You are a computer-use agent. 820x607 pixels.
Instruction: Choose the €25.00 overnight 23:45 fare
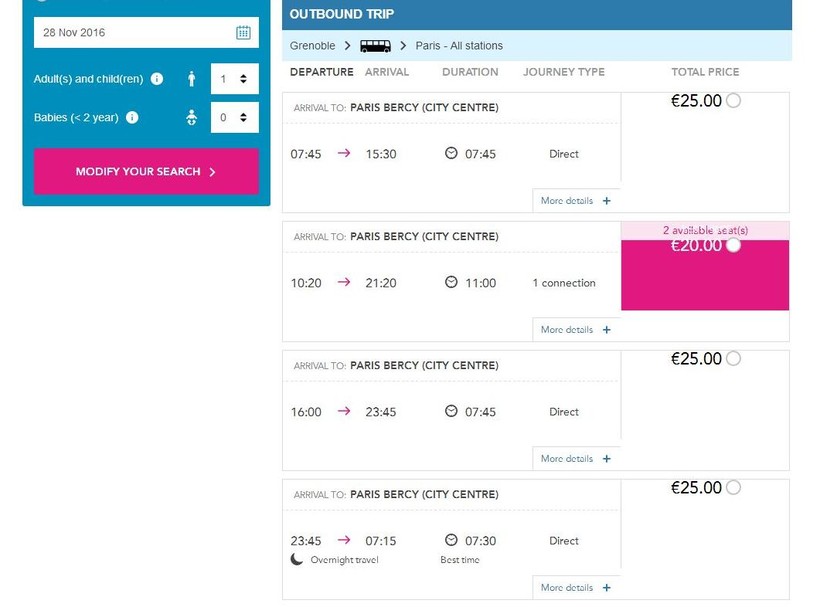733,488
